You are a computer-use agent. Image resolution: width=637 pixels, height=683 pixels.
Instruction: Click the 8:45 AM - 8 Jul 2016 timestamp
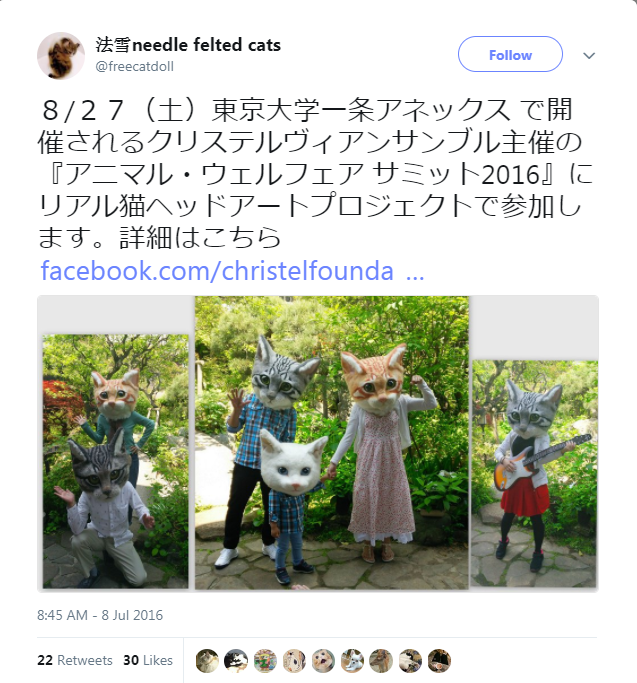[100, 615]
